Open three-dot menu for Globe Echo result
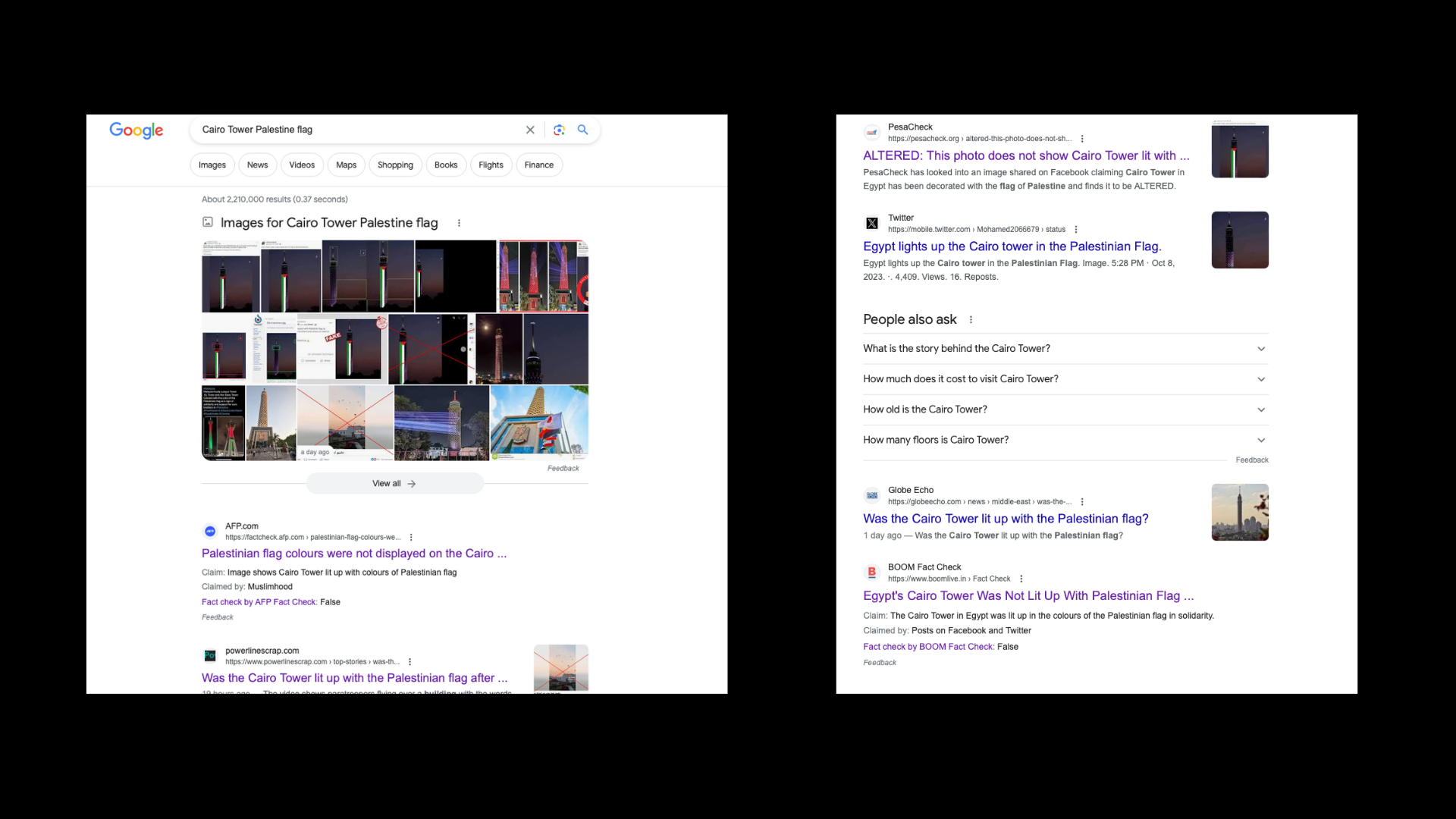 pos(1082,502)
